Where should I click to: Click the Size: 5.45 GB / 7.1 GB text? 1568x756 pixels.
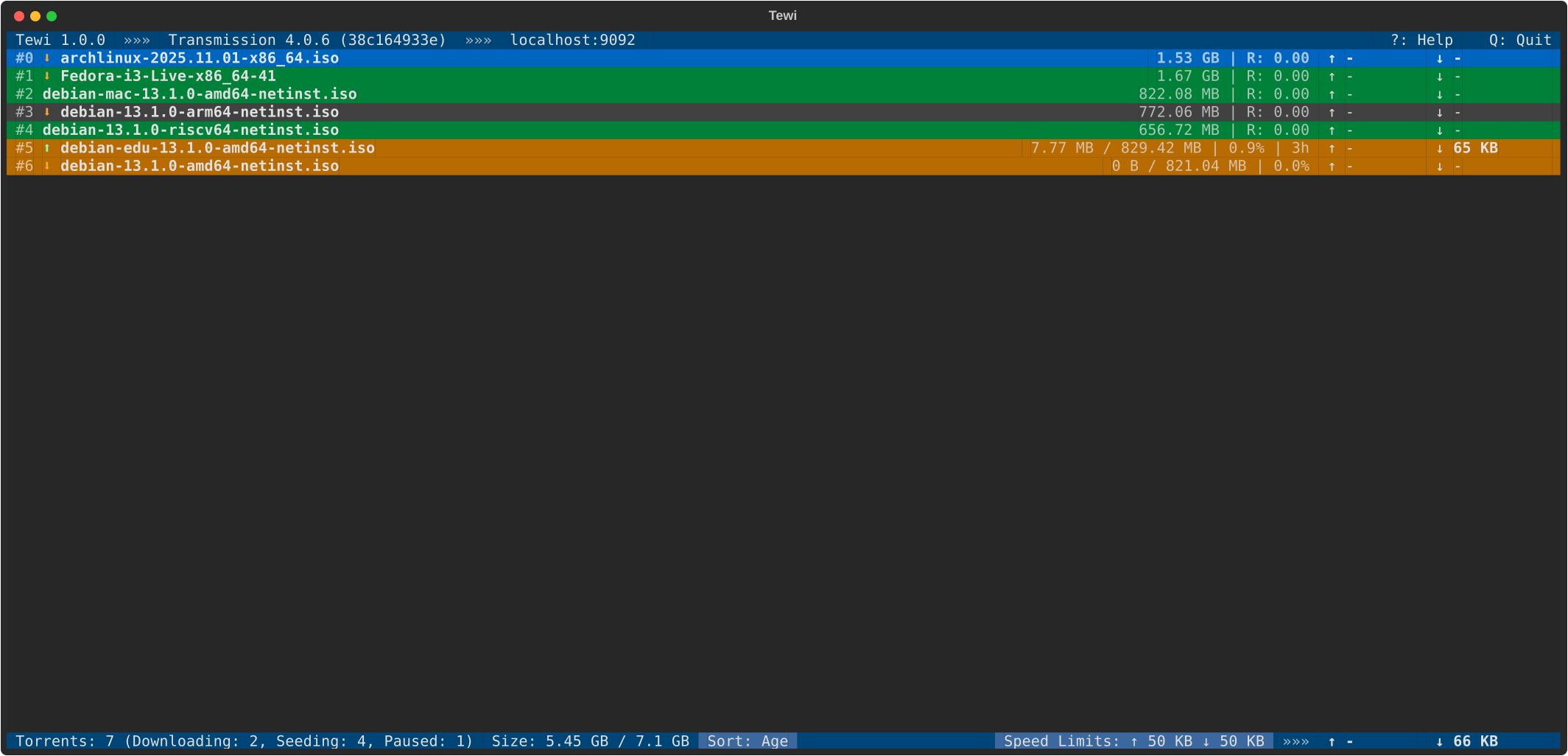[591, 741]
